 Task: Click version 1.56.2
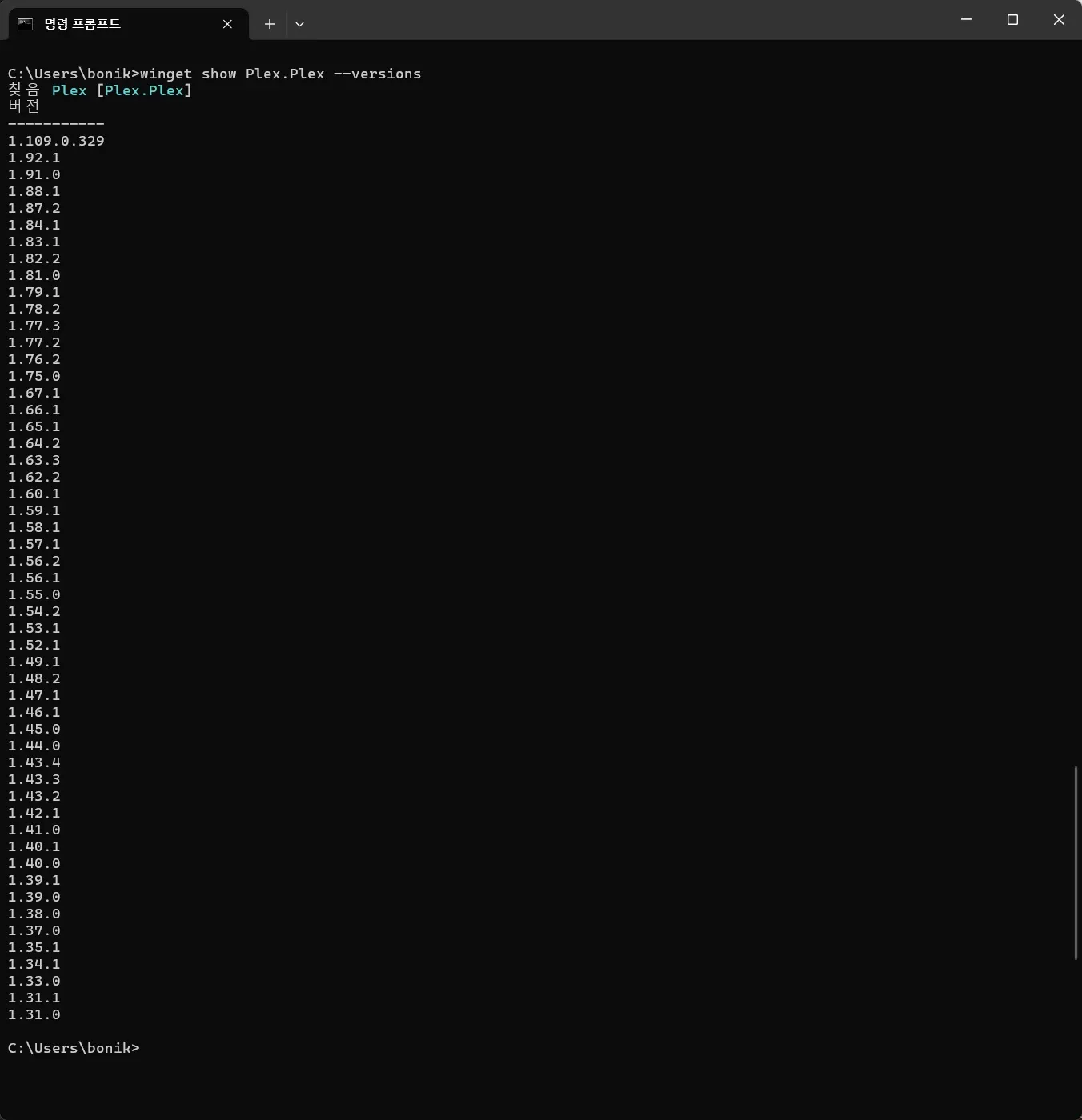[34, 561]
